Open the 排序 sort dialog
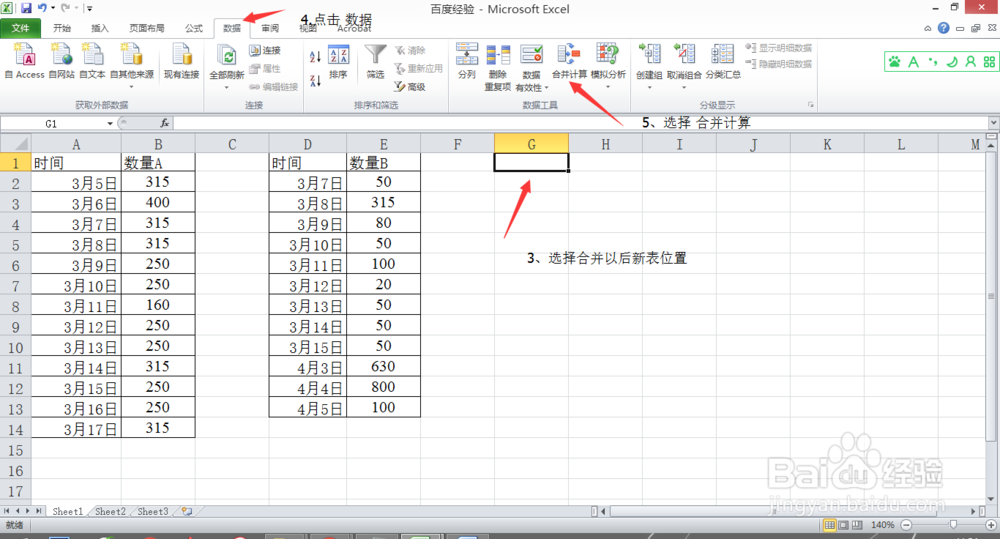Viewport: 1000px width, 539px height. [x=338, y=62]
